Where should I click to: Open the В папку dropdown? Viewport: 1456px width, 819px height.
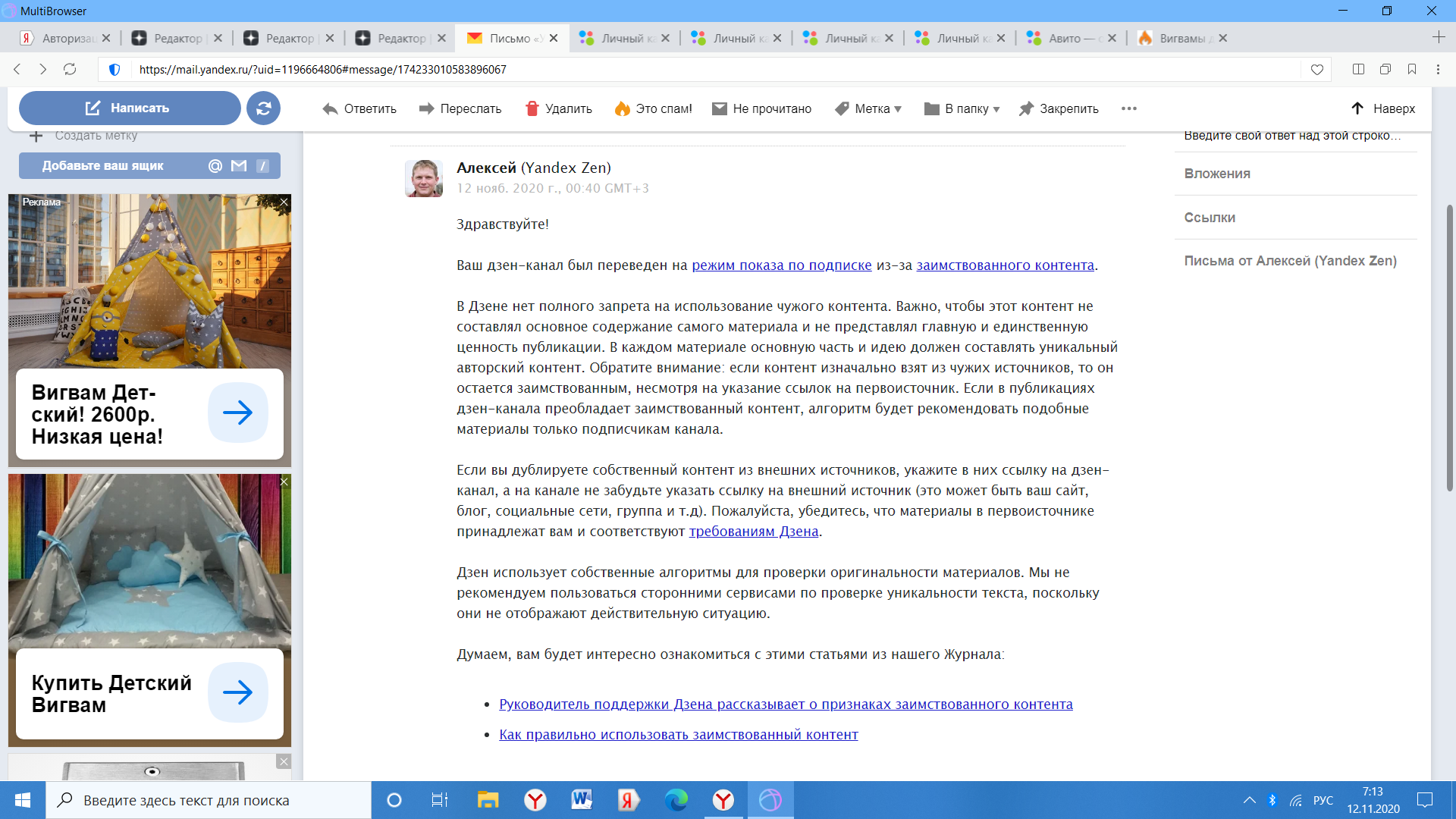click(962, 109)
